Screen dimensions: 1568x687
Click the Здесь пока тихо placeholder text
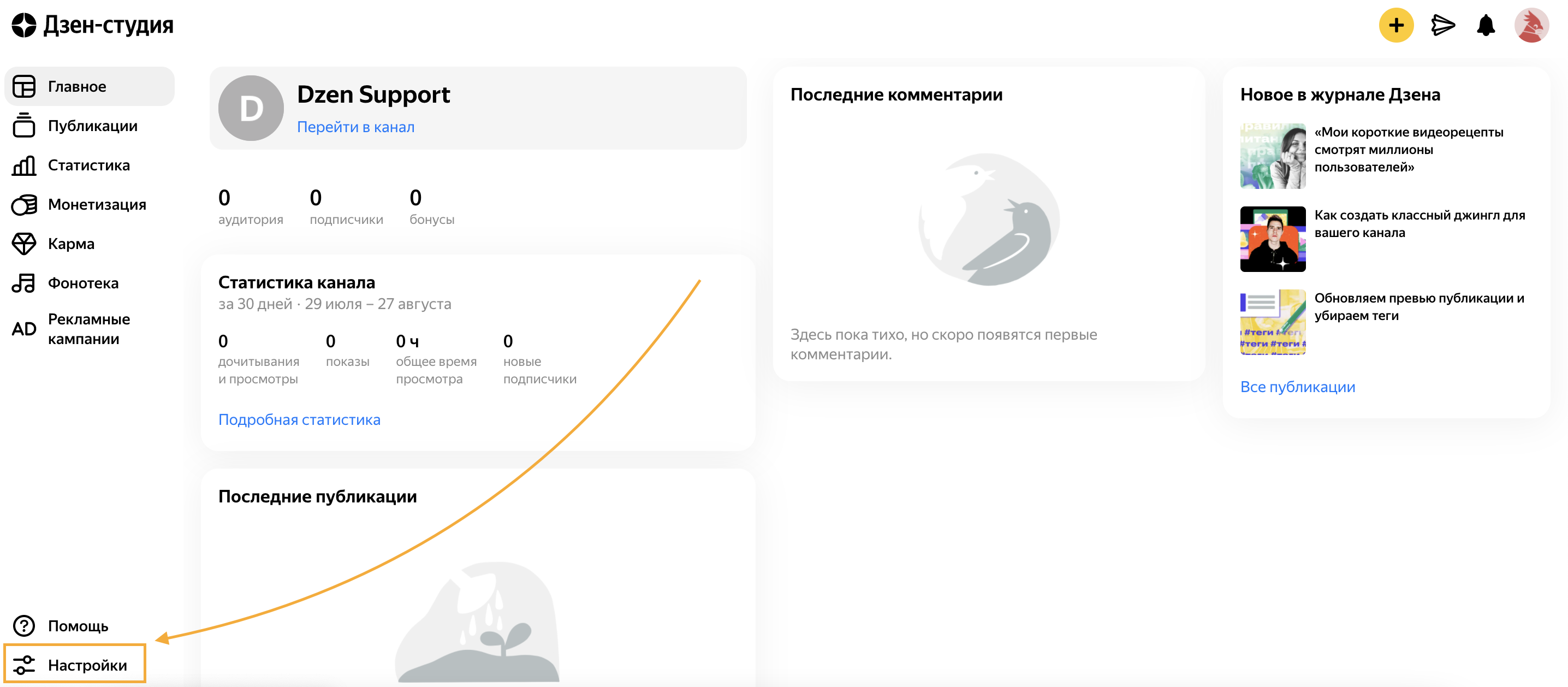pyautogui.click(x=943, y=344)
